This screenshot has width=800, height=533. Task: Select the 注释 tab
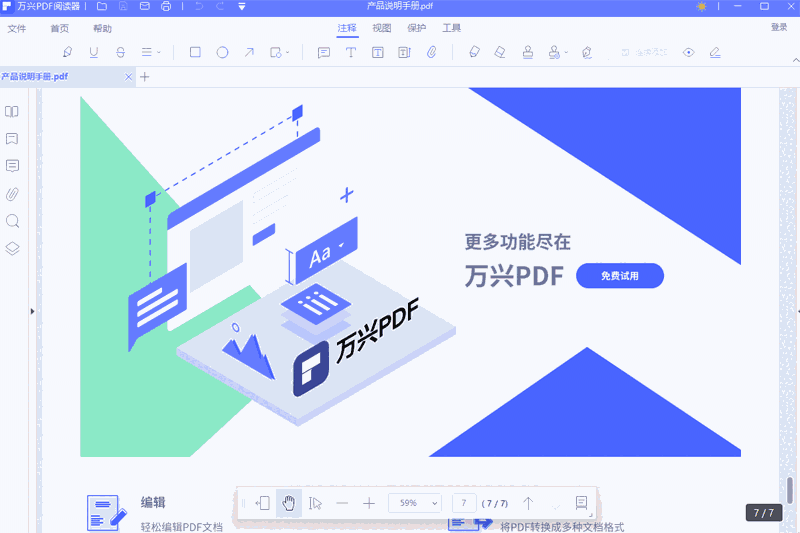point(347,28)
